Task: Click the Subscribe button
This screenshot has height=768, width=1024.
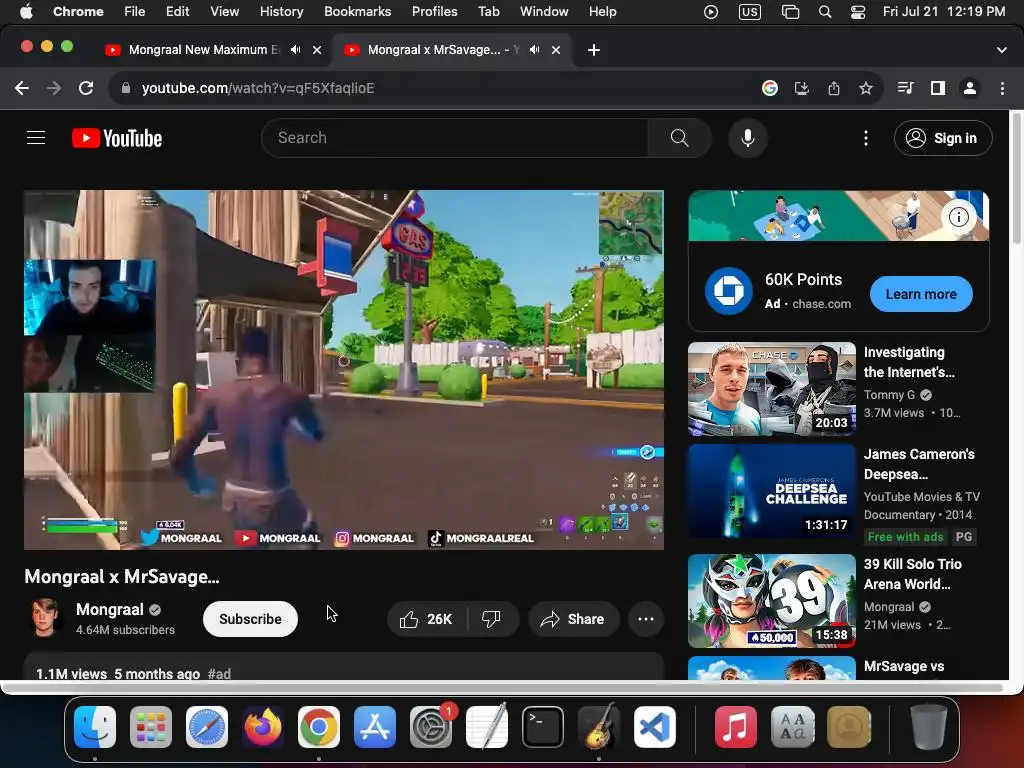Action: (x=250, y=619)
